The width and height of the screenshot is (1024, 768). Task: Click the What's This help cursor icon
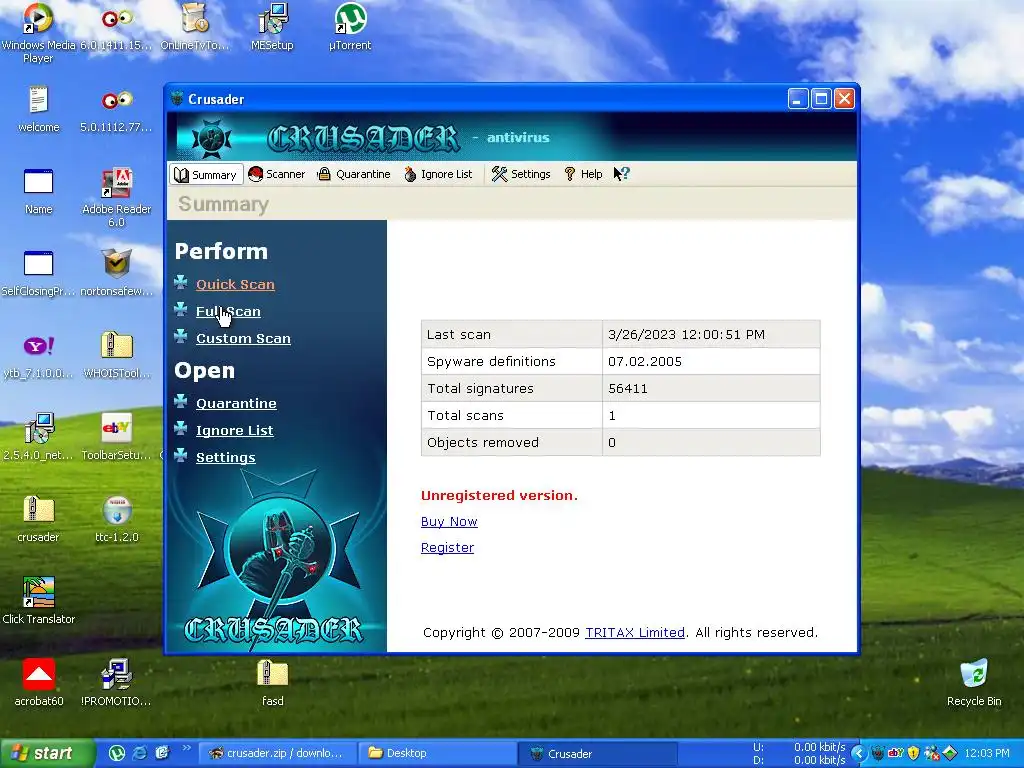(x=621, y=174)
